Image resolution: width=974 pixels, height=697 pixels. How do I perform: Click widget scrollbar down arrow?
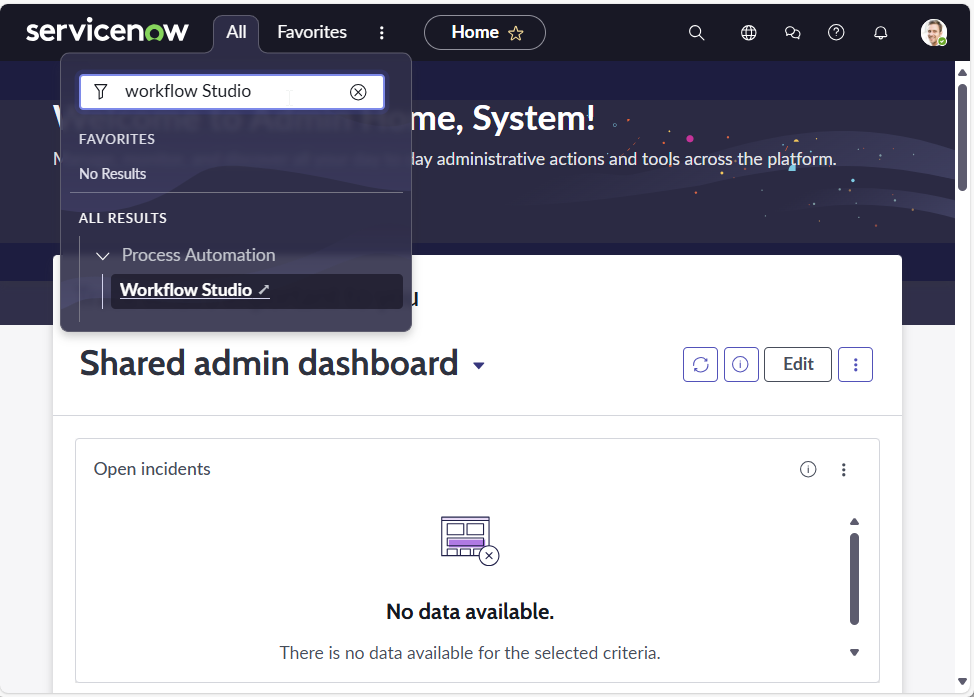point(854,652)
